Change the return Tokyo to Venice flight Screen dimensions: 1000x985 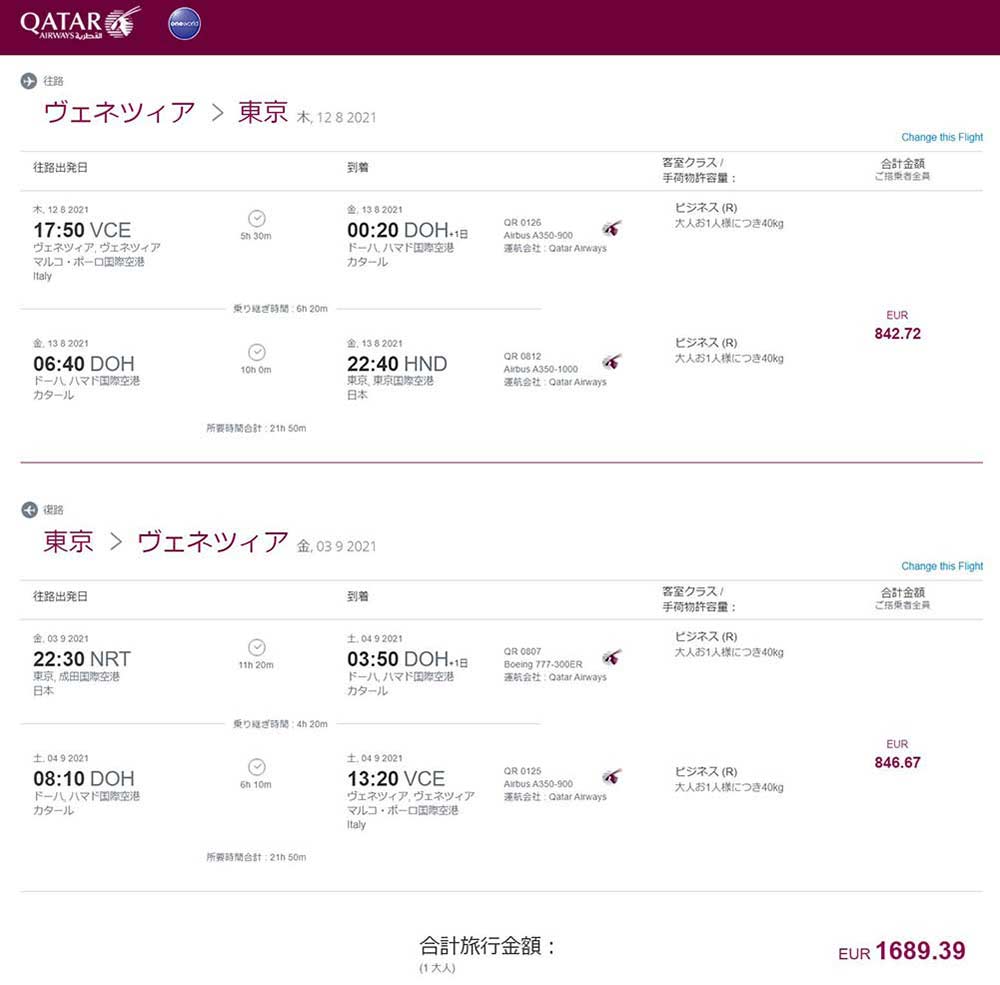click(x=941, y=566)
